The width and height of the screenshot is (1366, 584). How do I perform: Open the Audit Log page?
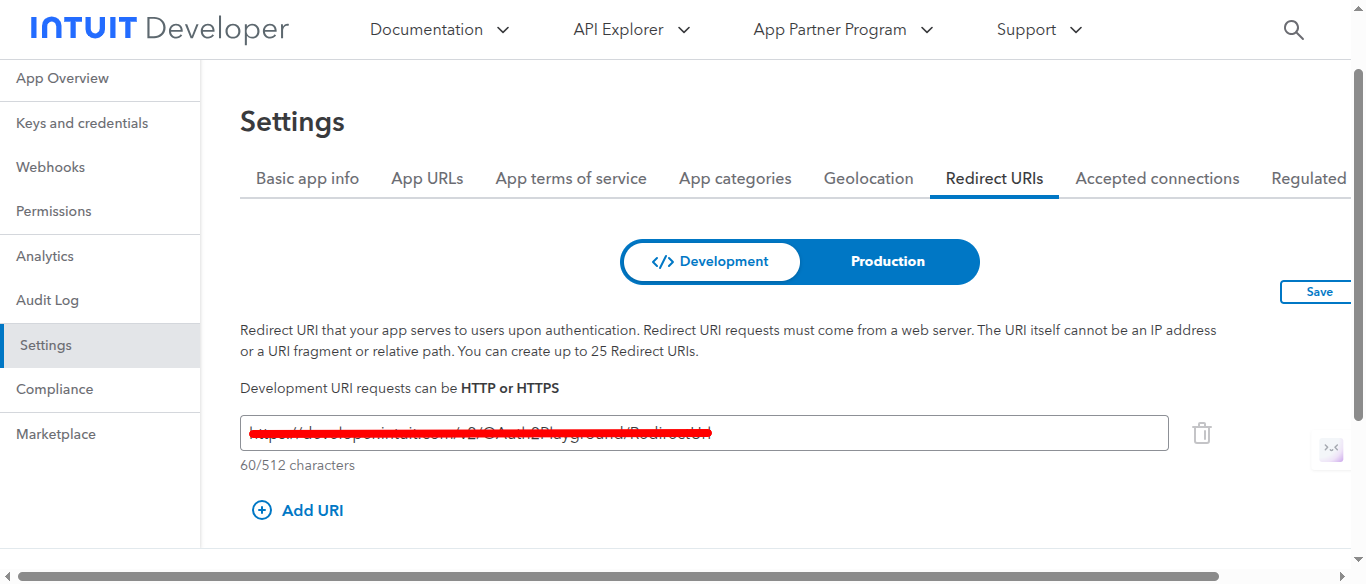pos(47,300)
